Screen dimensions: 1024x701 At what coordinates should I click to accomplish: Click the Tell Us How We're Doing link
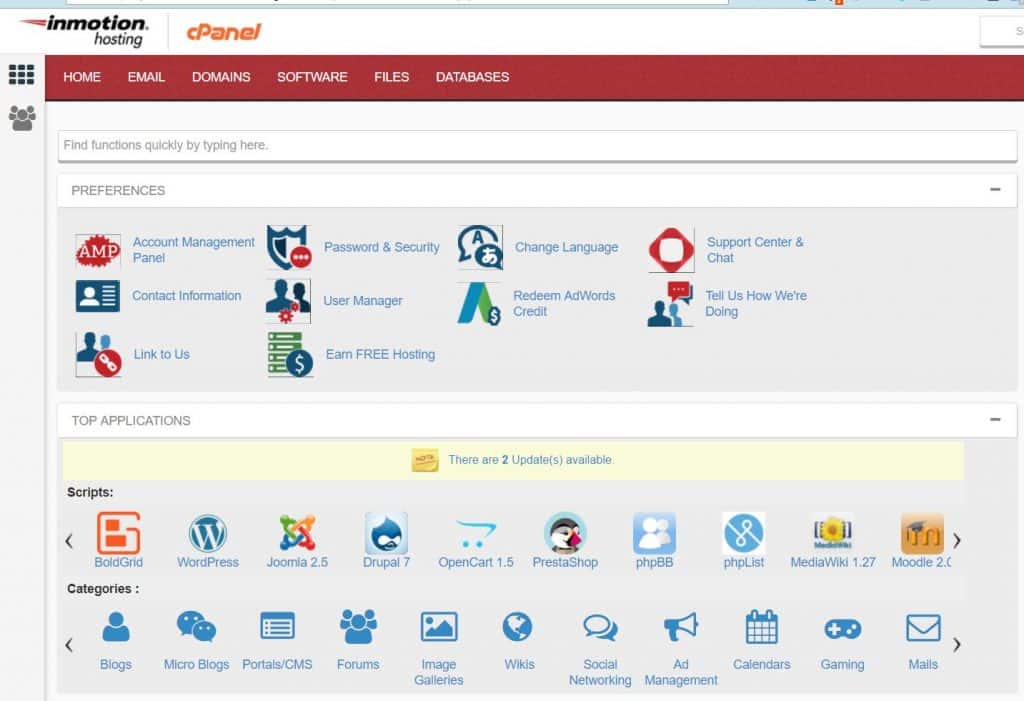pyautogui.click(x=756, y=303)
